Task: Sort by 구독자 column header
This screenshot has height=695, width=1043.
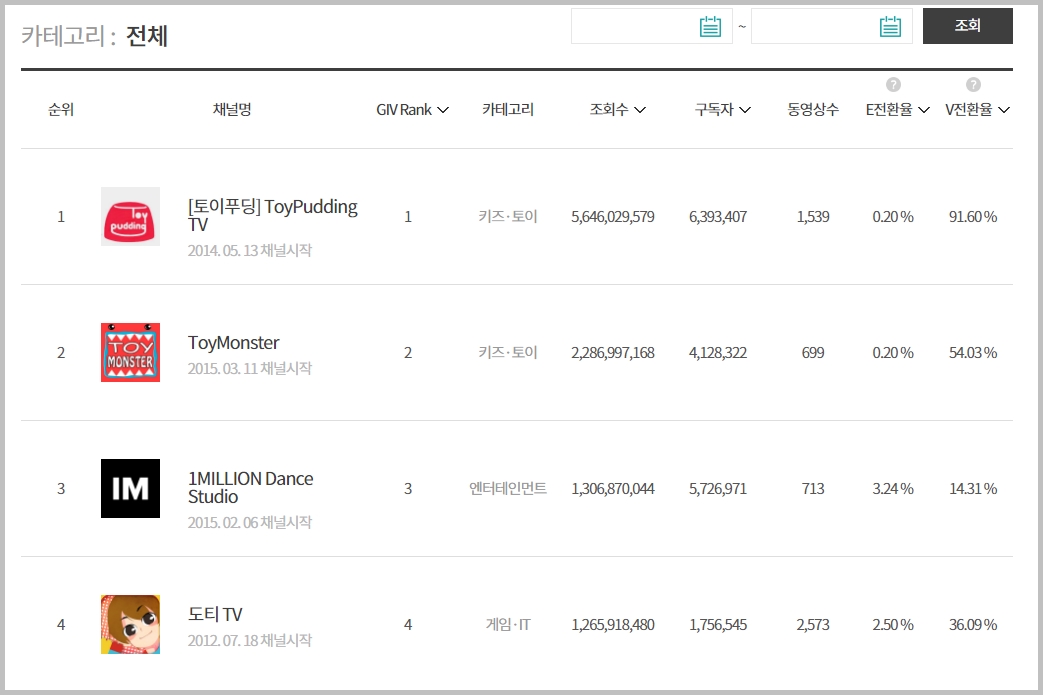Action: pyautogui.click(x=722, y=110)
